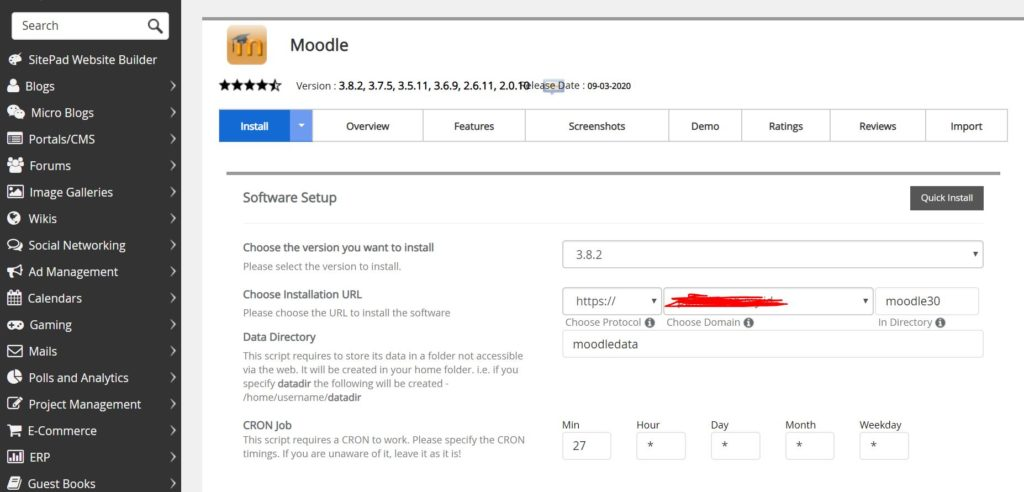
Task: Click the Gaming controller icon
Action: [16, 325]
